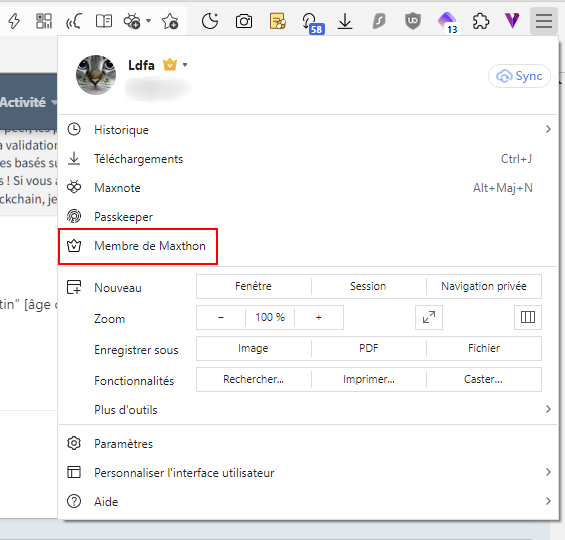Save page as Image
This screenshot has width=565, height=540.
click(x=253, y=348)
